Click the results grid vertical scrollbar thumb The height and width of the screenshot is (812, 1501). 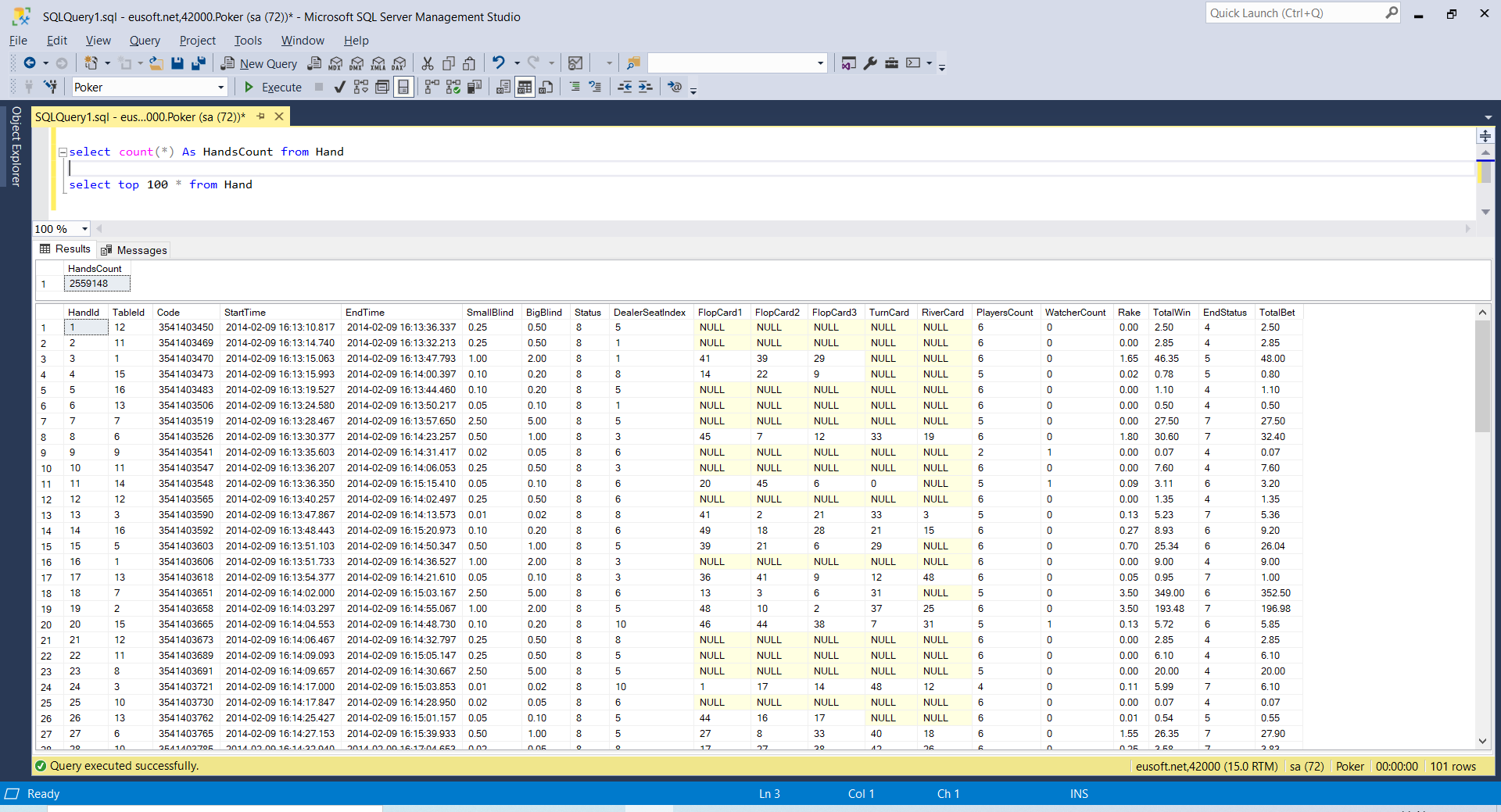pyautogui.click(x=1482, y=377)
